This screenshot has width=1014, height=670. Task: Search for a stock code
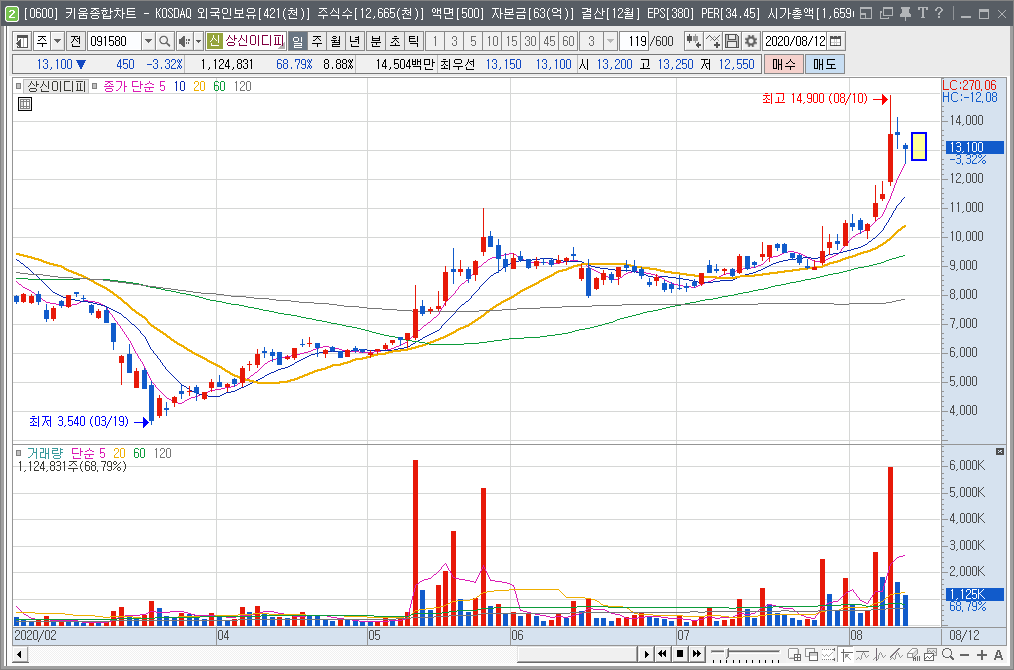165,41
